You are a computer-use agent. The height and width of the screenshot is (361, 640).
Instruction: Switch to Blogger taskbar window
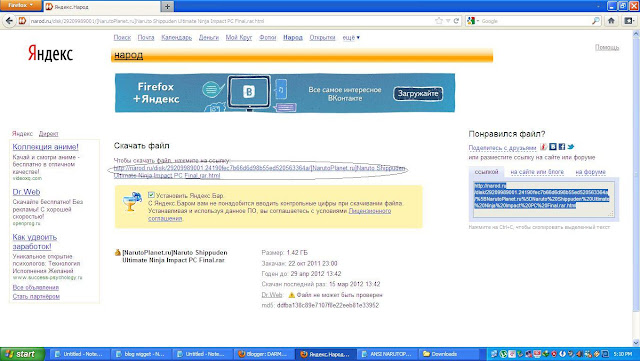pos(263,354)
